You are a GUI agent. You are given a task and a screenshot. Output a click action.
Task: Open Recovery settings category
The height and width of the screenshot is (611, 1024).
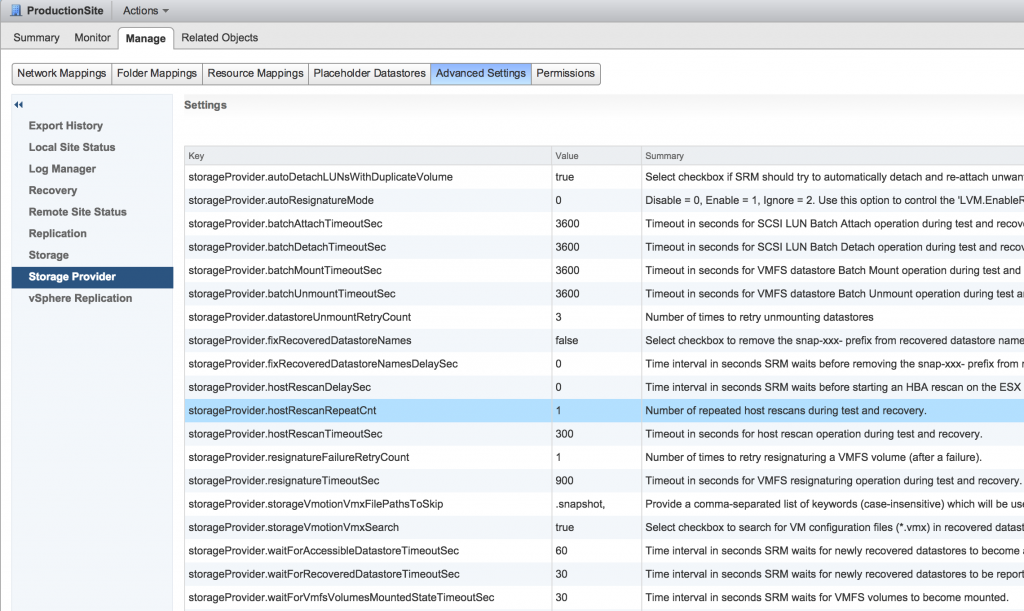pos(53,190)
